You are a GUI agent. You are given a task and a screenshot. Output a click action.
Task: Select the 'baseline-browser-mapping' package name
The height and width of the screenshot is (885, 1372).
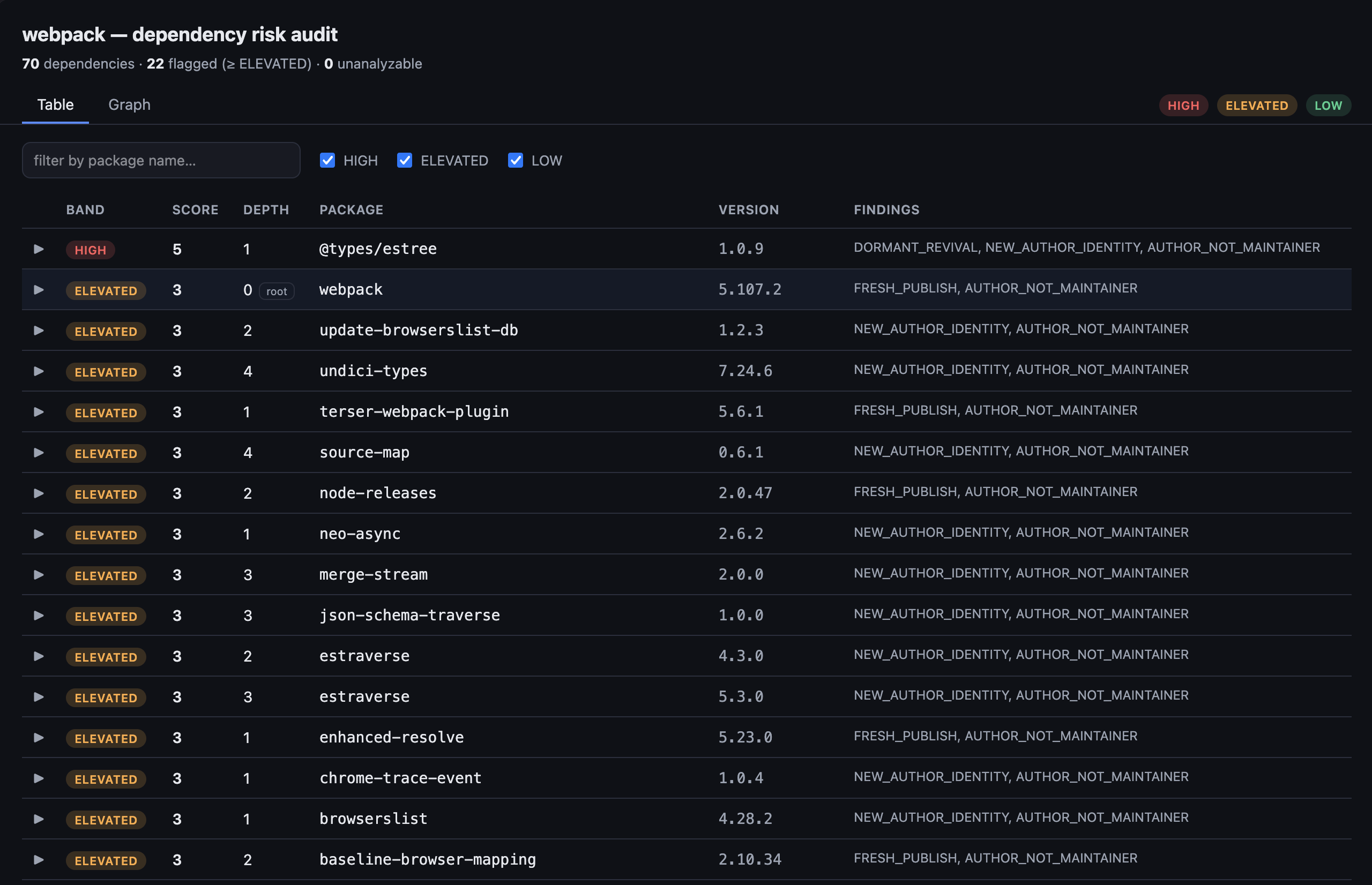[428, 860]
